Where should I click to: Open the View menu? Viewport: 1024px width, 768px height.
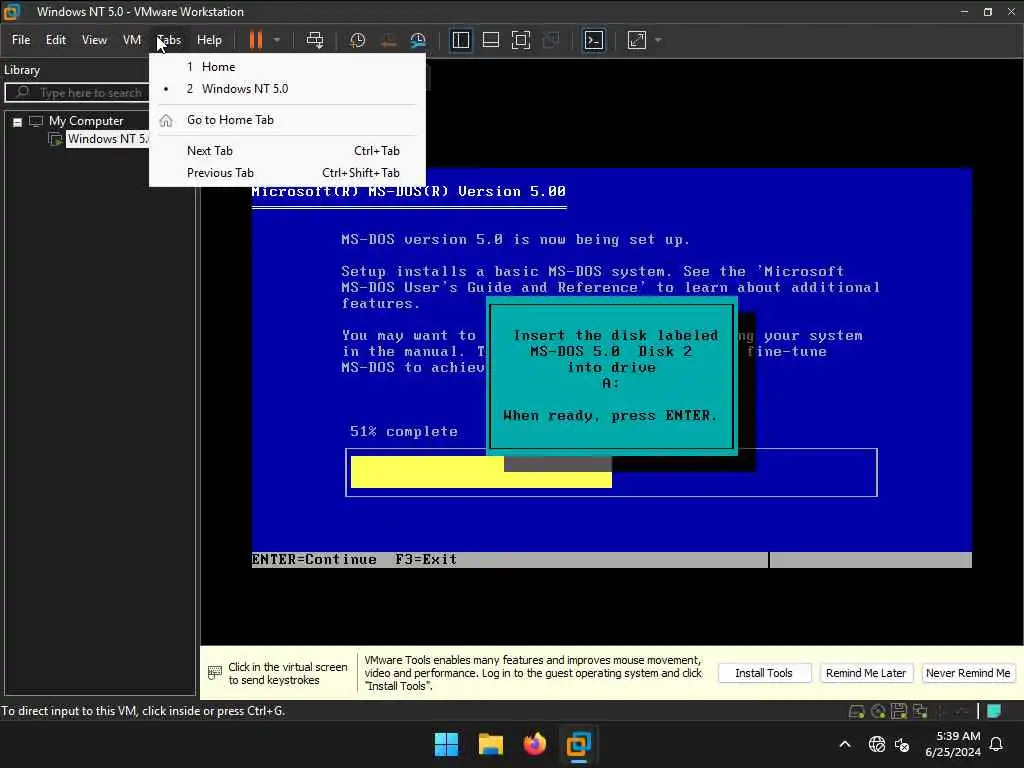[94, 40]
